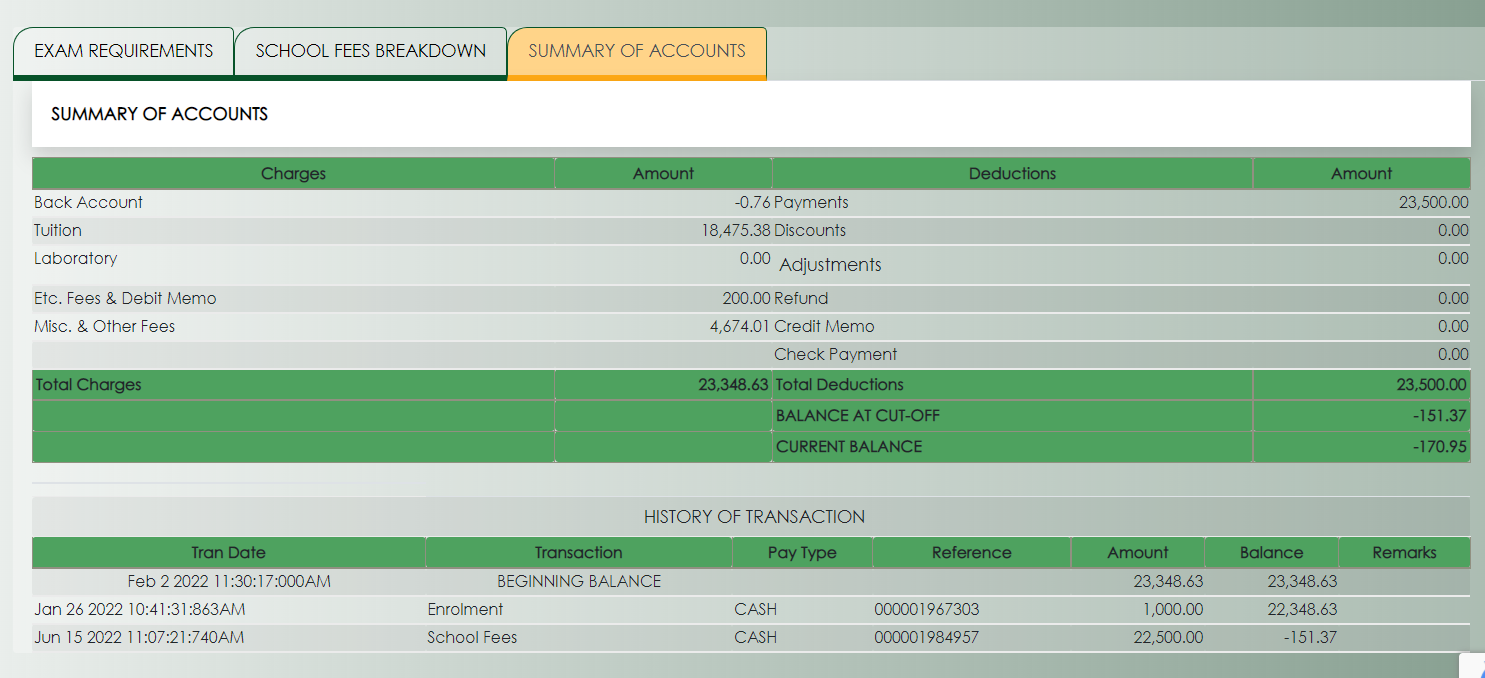This screenshot has width=1485, height=678.
Task: Click the Beginning Balance transaction row
Action: (x=579, y=581)
